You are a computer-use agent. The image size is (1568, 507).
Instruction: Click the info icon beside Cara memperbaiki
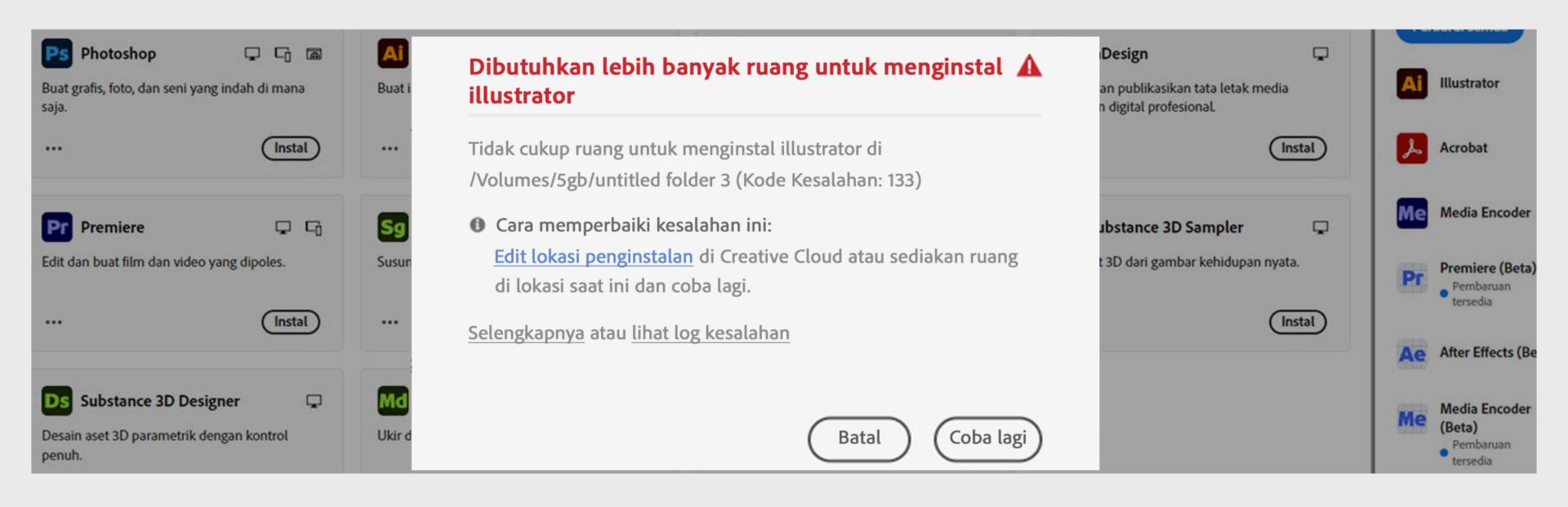(x=478, y=225)
